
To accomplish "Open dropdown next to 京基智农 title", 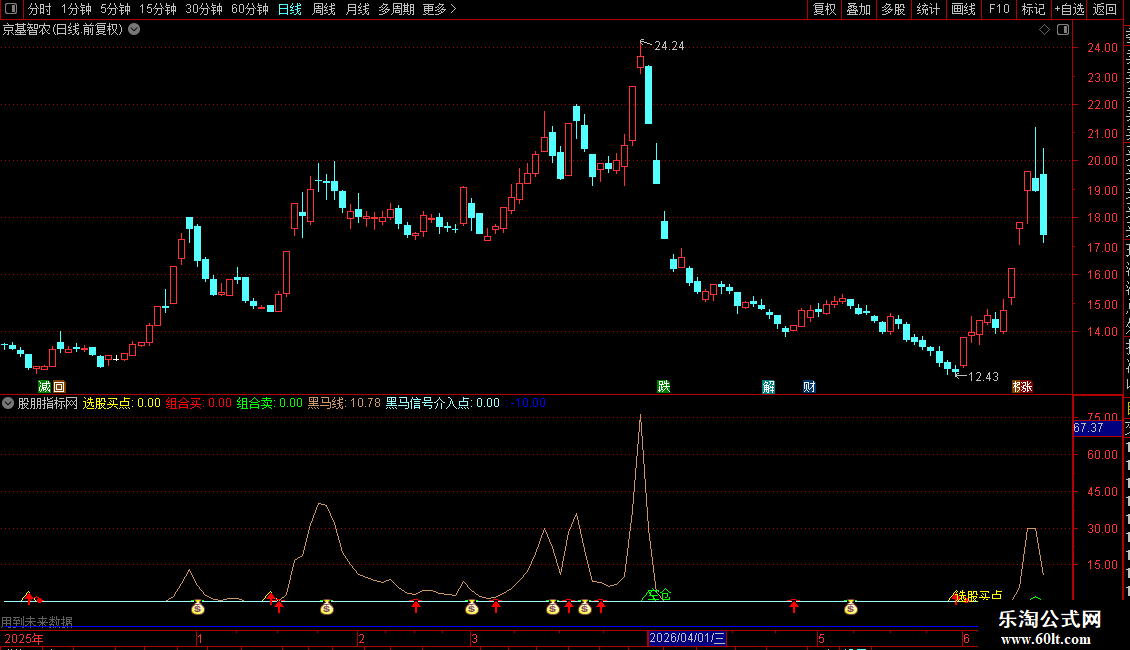I will click(x=134, y=30).
